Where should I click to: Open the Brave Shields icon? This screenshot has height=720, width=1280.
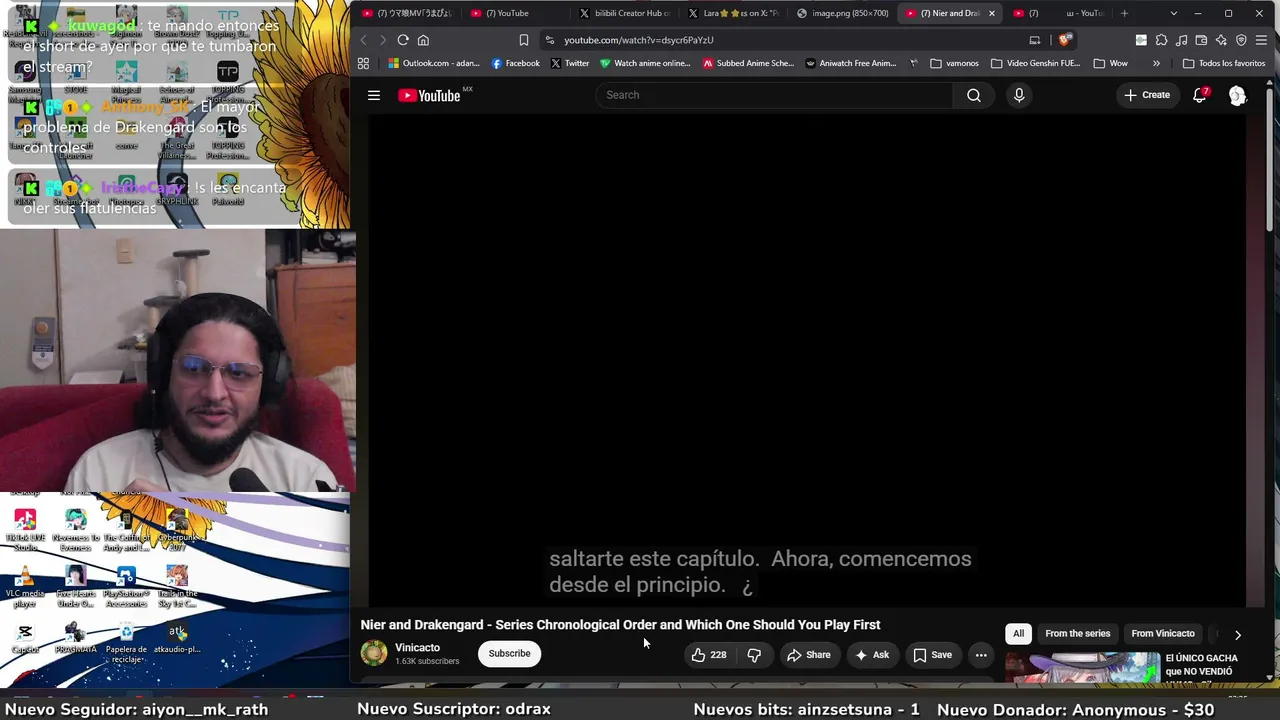(x=1064, y=40)
